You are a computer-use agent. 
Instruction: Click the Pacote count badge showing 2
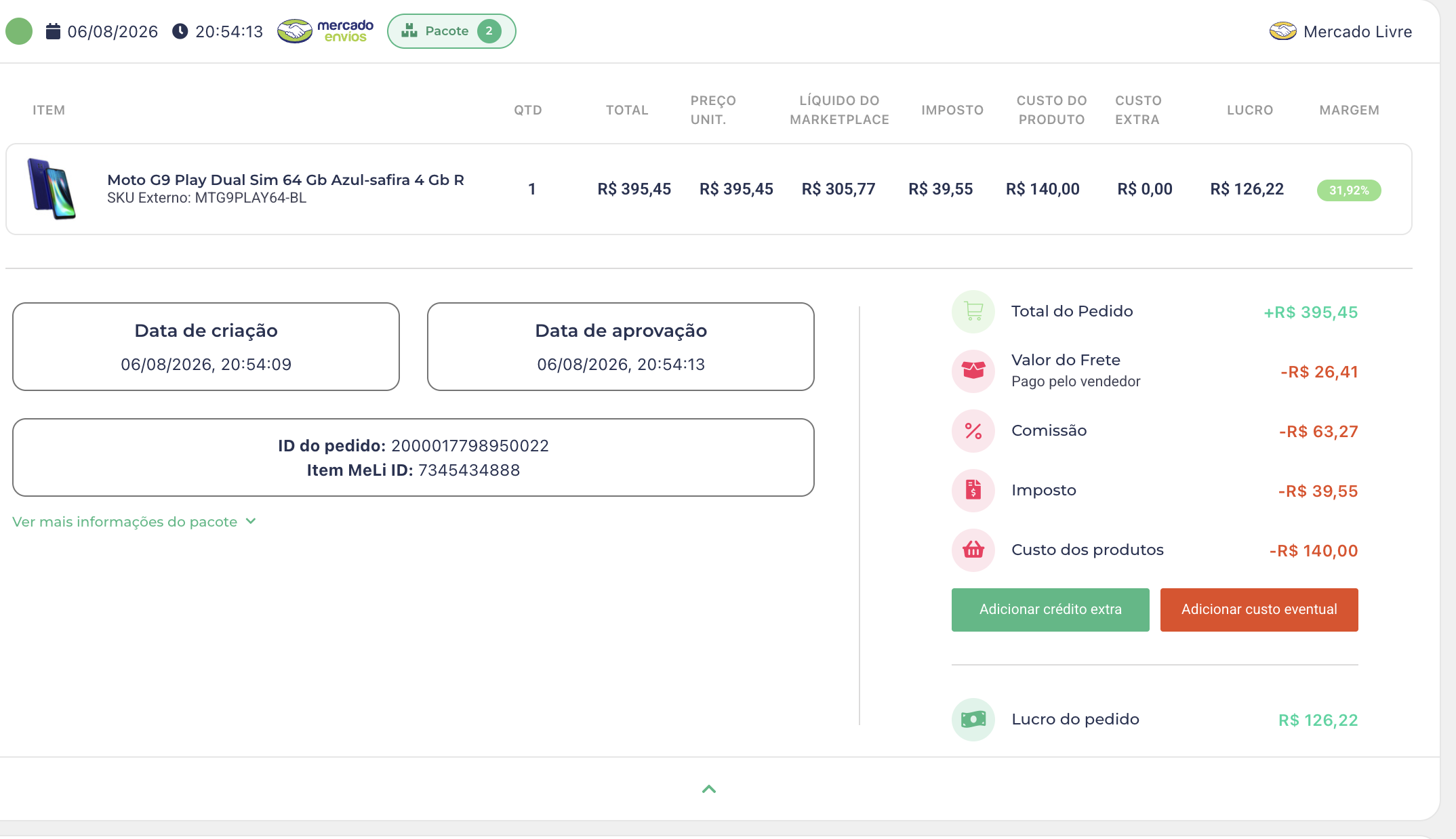pos(489,31)
